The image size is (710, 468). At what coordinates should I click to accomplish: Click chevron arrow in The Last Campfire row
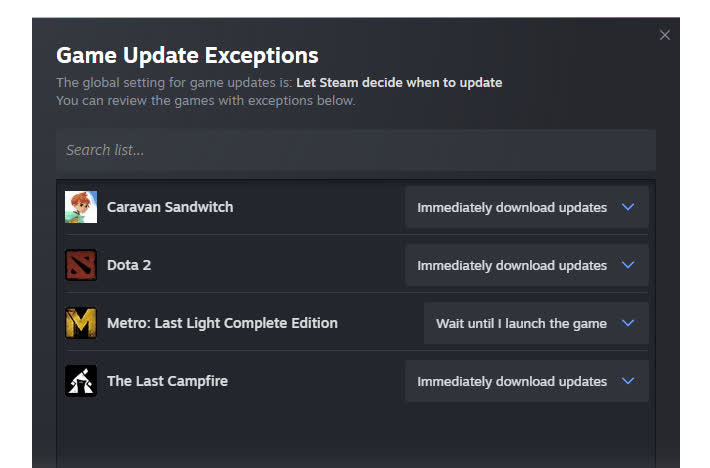628,381
